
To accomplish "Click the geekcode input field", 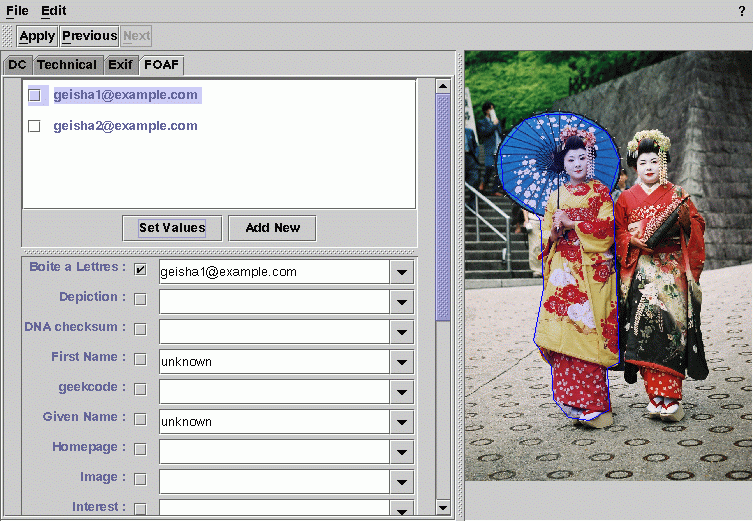I will coord(273,392).
